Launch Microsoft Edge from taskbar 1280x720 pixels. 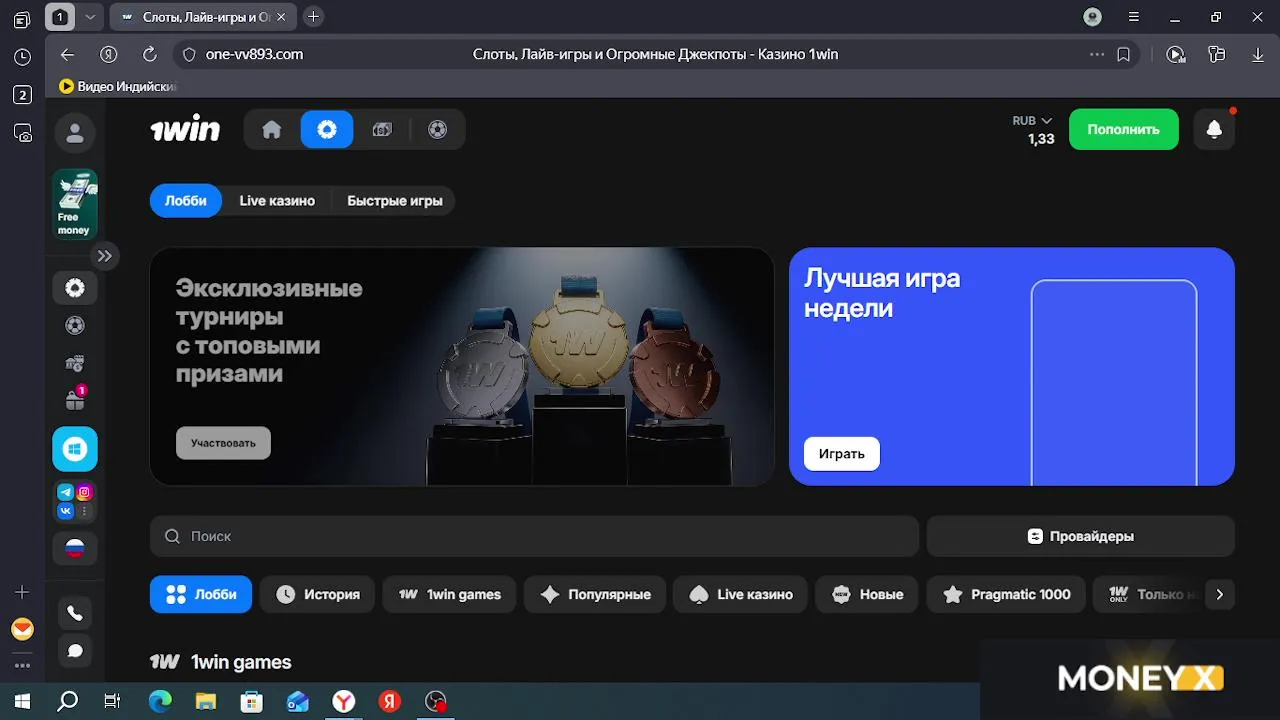160,701
